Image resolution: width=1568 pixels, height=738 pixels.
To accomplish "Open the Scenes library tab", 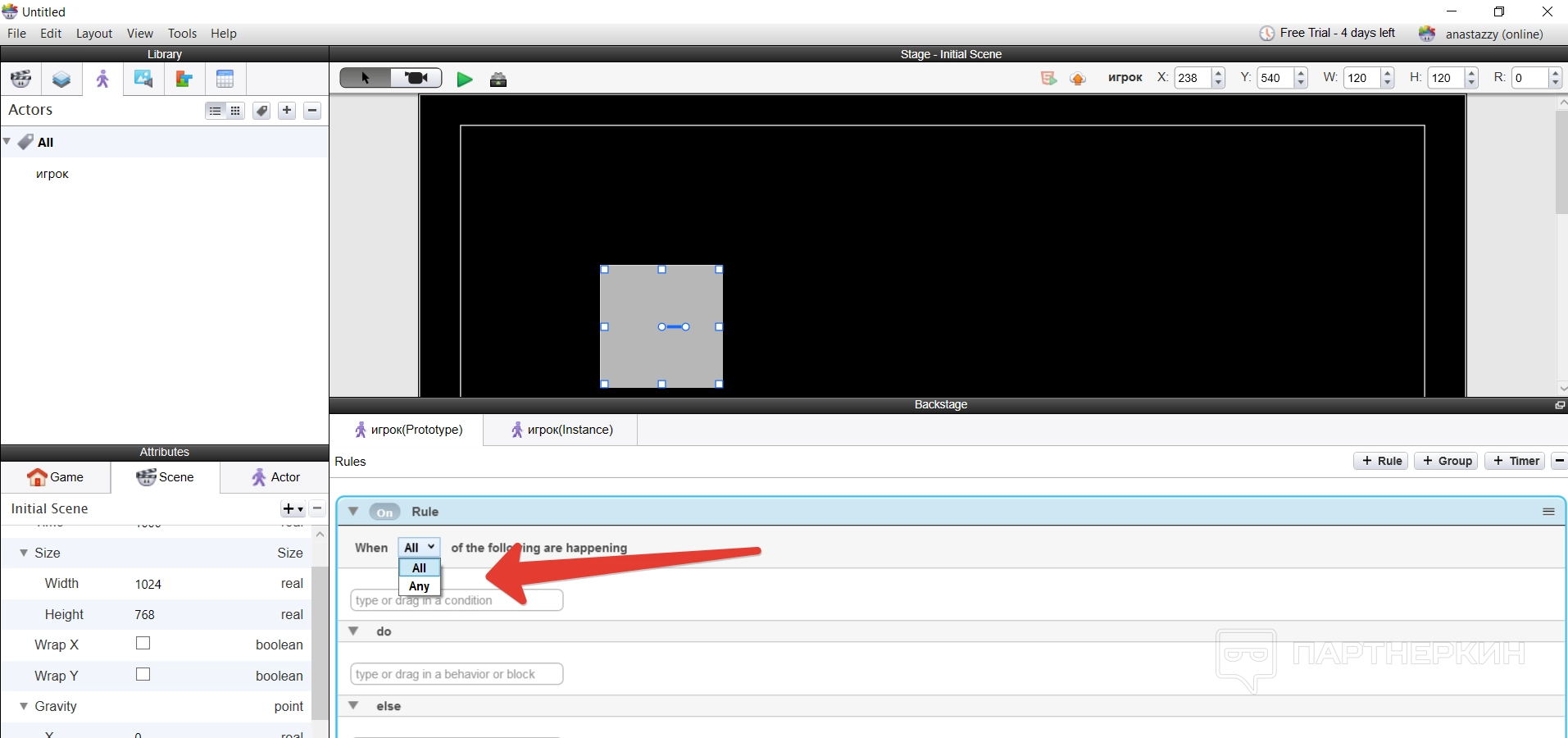I will (x=21, y=80).
